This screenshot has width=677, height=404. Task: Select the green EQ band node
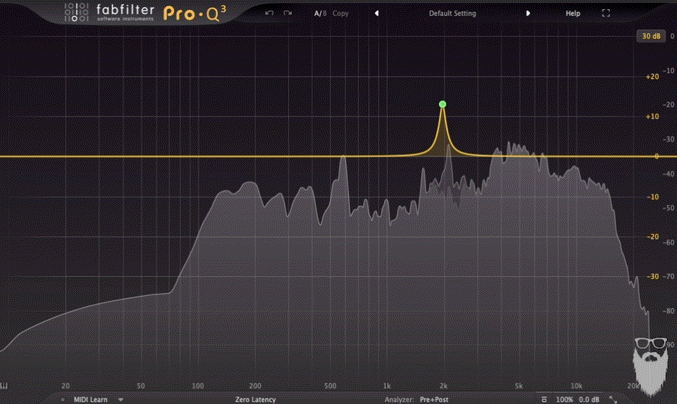(443, 104)
